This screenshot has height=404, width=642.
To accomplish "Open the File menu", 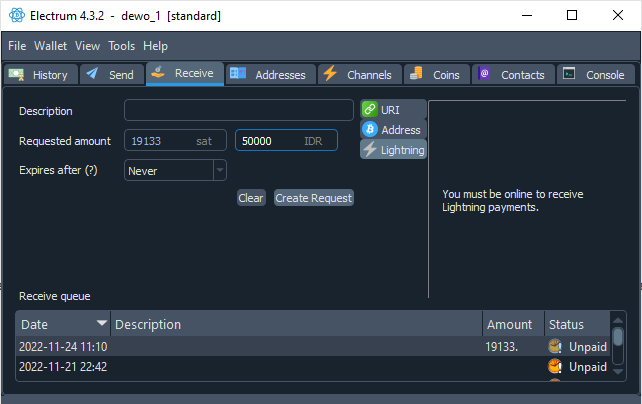I will pyautogui.click(x=17, y=46).
